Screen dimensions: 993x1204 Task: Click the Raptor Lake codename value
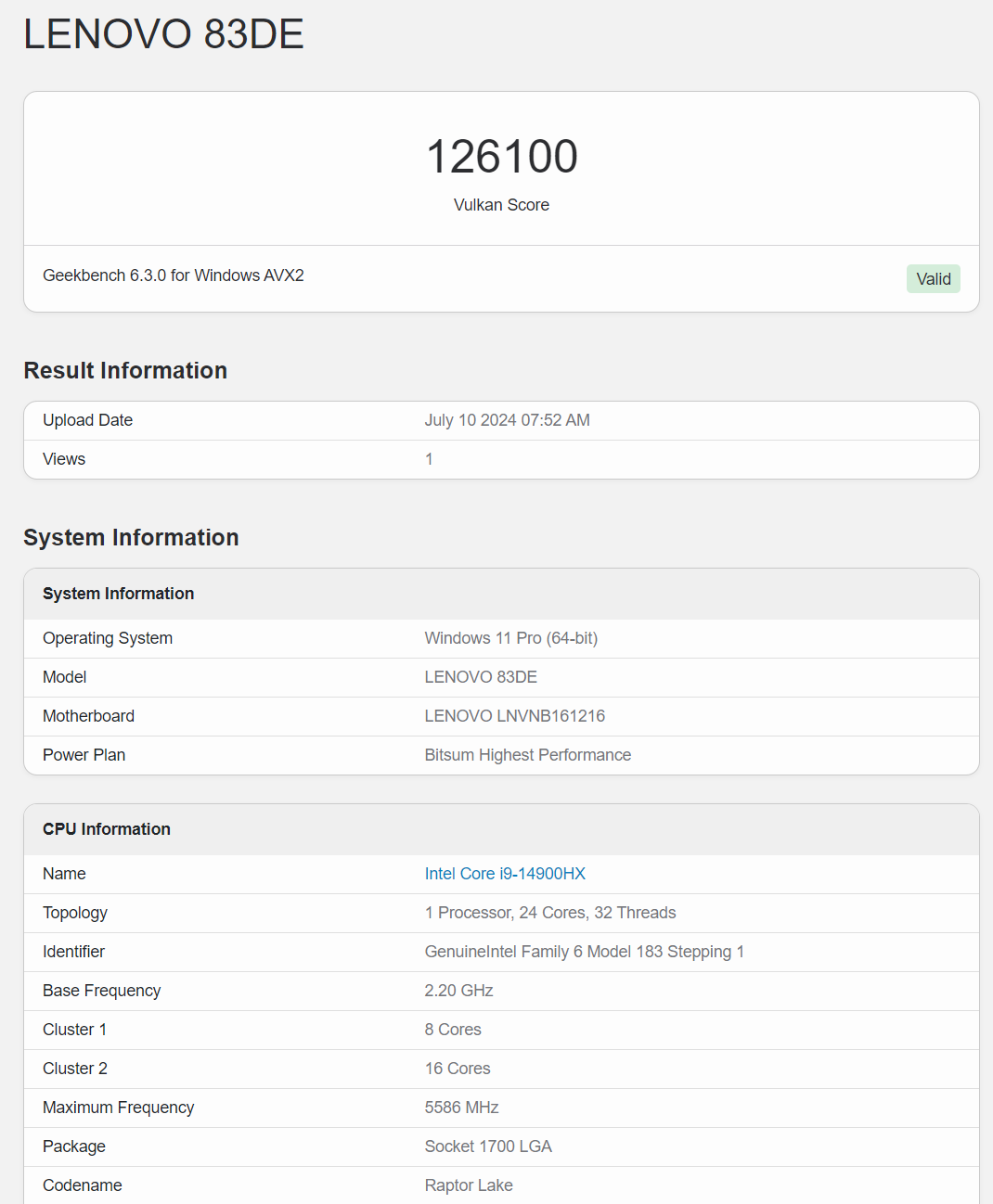(x=469, y=1185)
